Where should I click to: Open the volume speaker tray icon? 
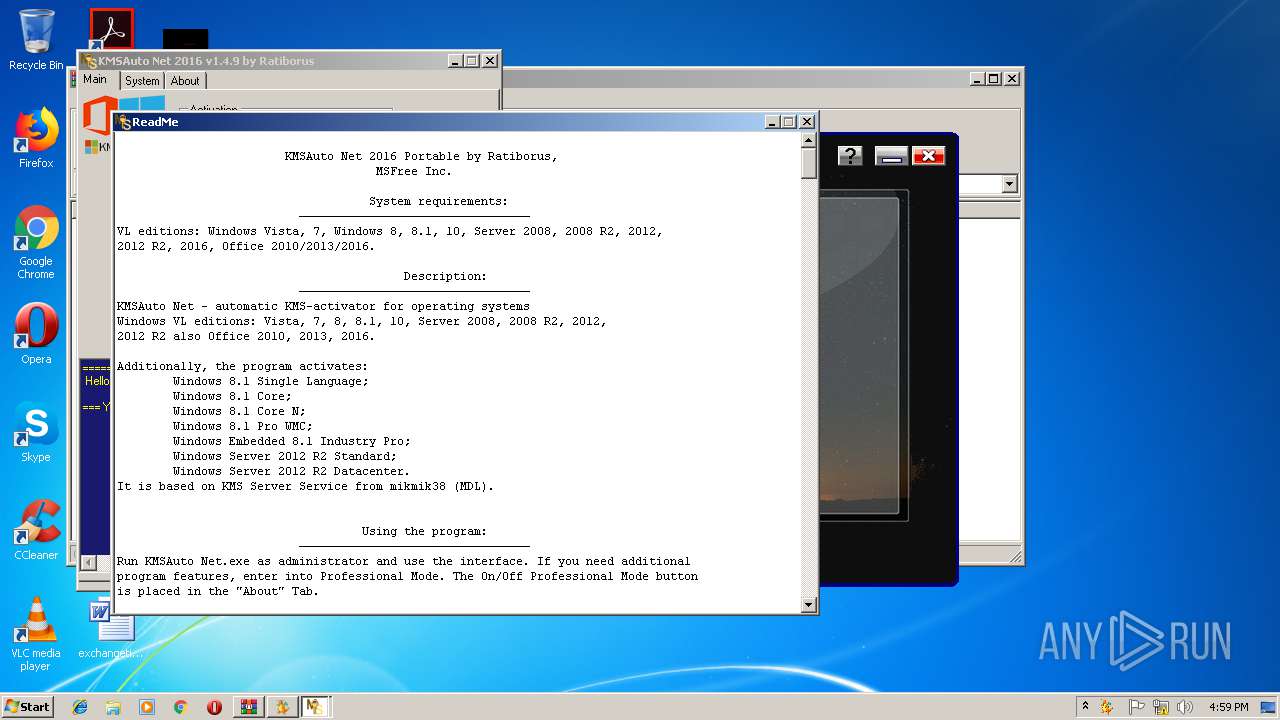1185,706
